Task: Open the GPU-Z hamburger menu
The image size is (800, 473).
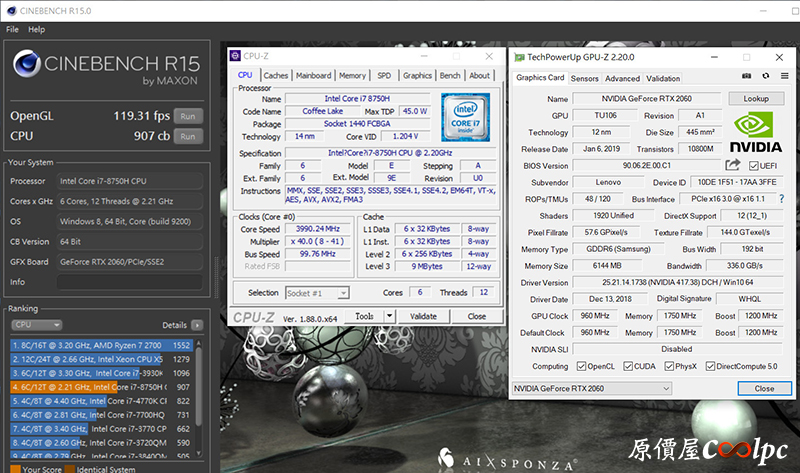Action: 785,76
